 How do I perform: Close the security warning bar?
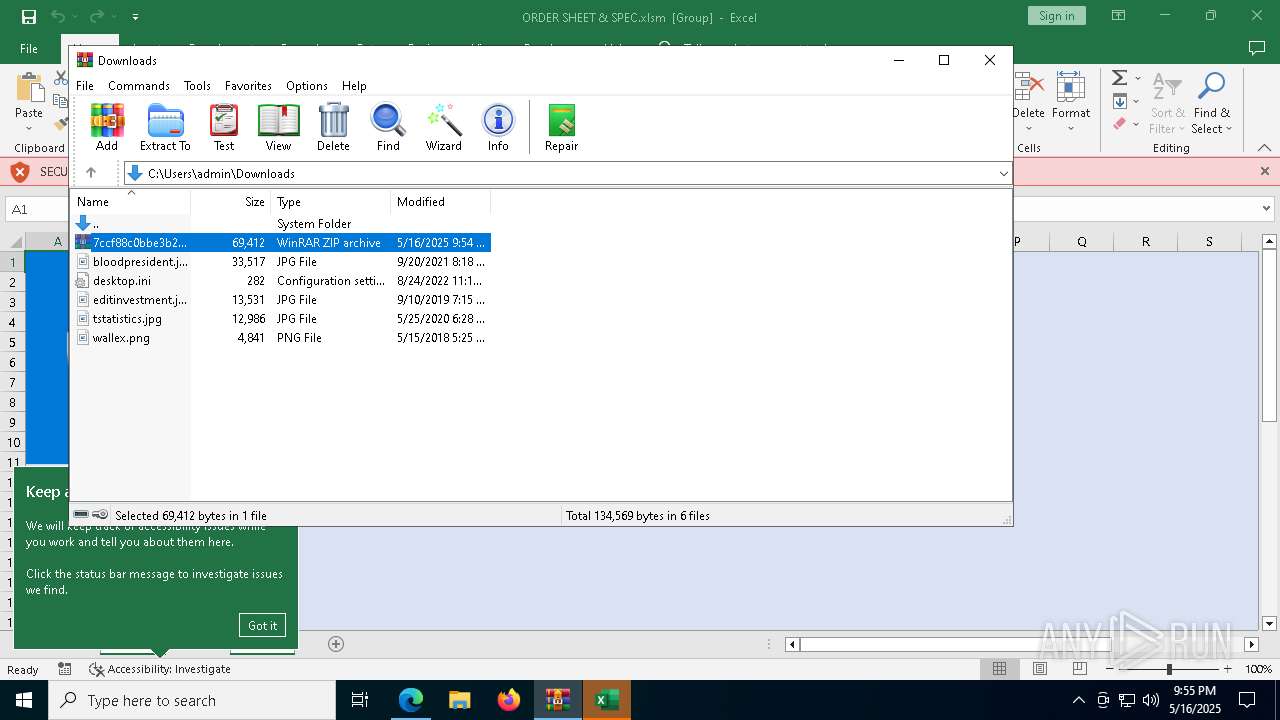point(1265,172)
